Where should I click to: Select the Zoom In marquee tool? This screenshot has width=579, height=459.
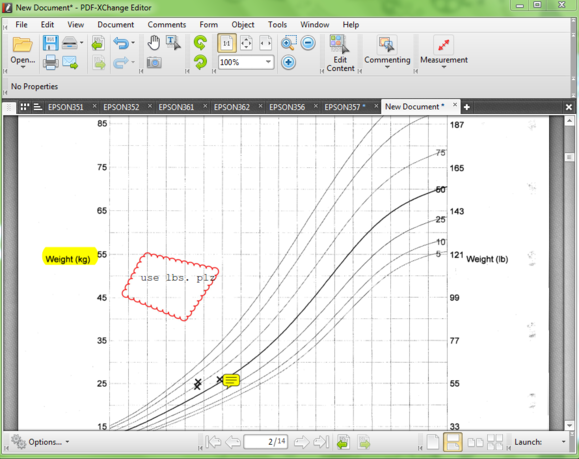(288, 43)
